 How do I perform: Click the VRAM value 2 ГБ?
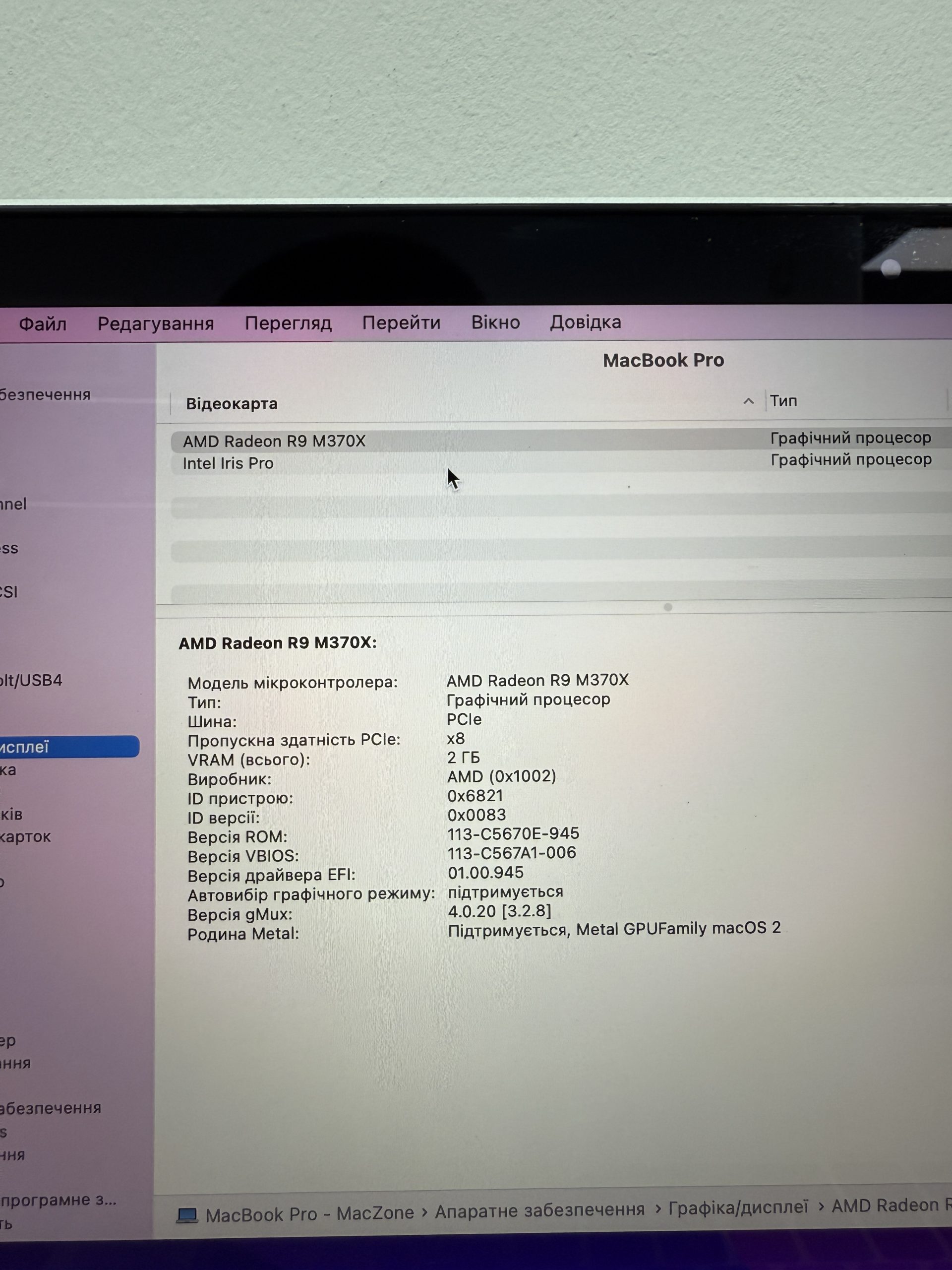coord(464,758)
